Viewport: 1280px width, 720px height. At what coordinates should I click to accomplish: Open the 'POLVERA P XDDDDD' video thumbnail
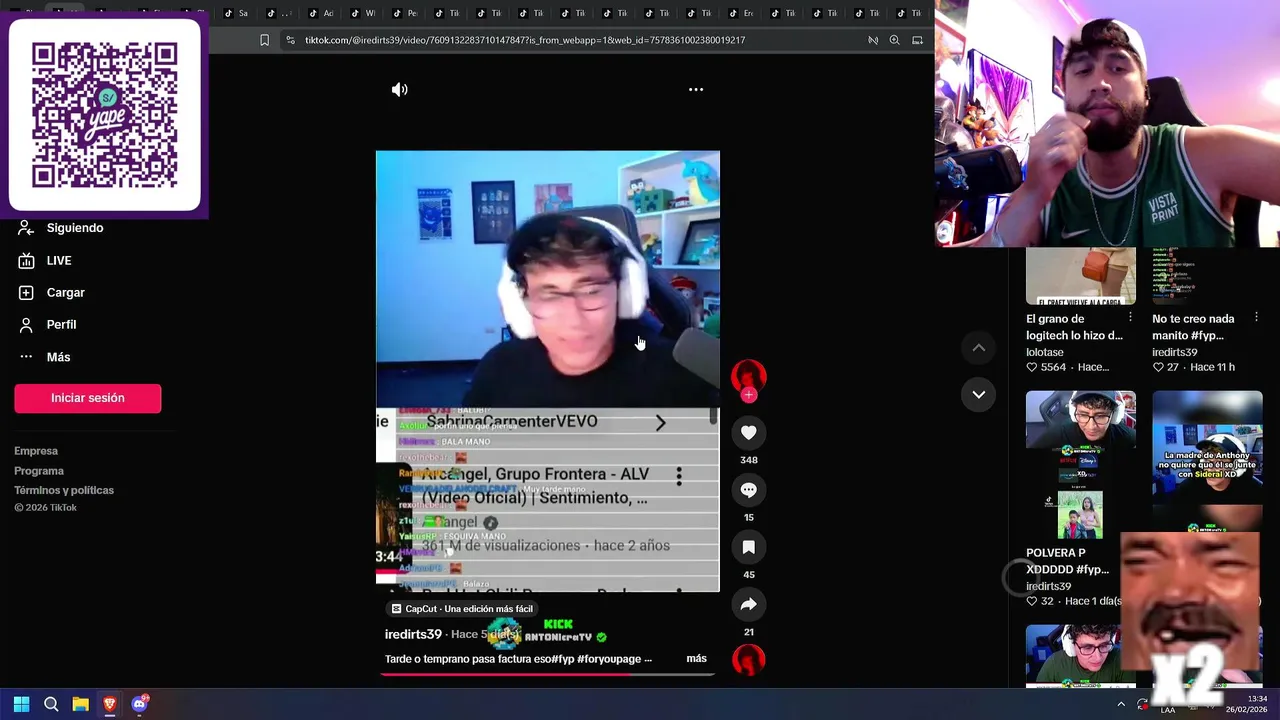click(1081, 465)
